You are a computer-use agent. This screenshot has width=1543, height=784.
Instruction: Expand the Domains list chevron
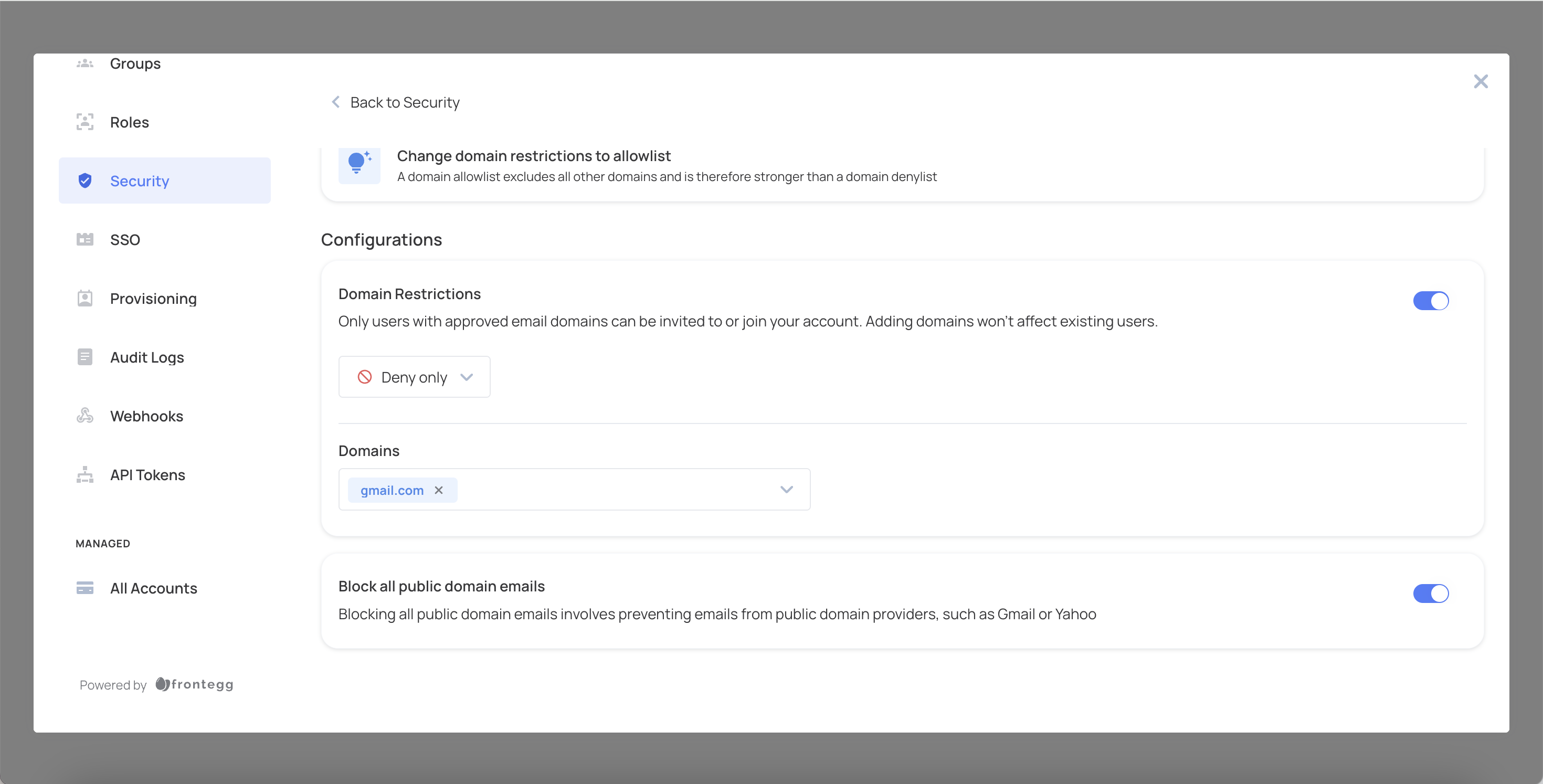click(x=787, y=490)
